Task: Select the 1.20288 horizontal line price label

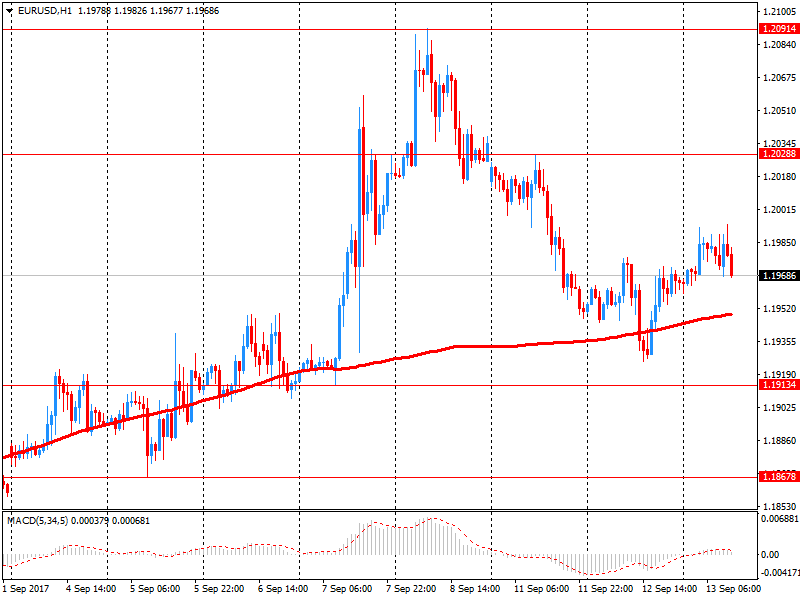Action: point(779,154)
